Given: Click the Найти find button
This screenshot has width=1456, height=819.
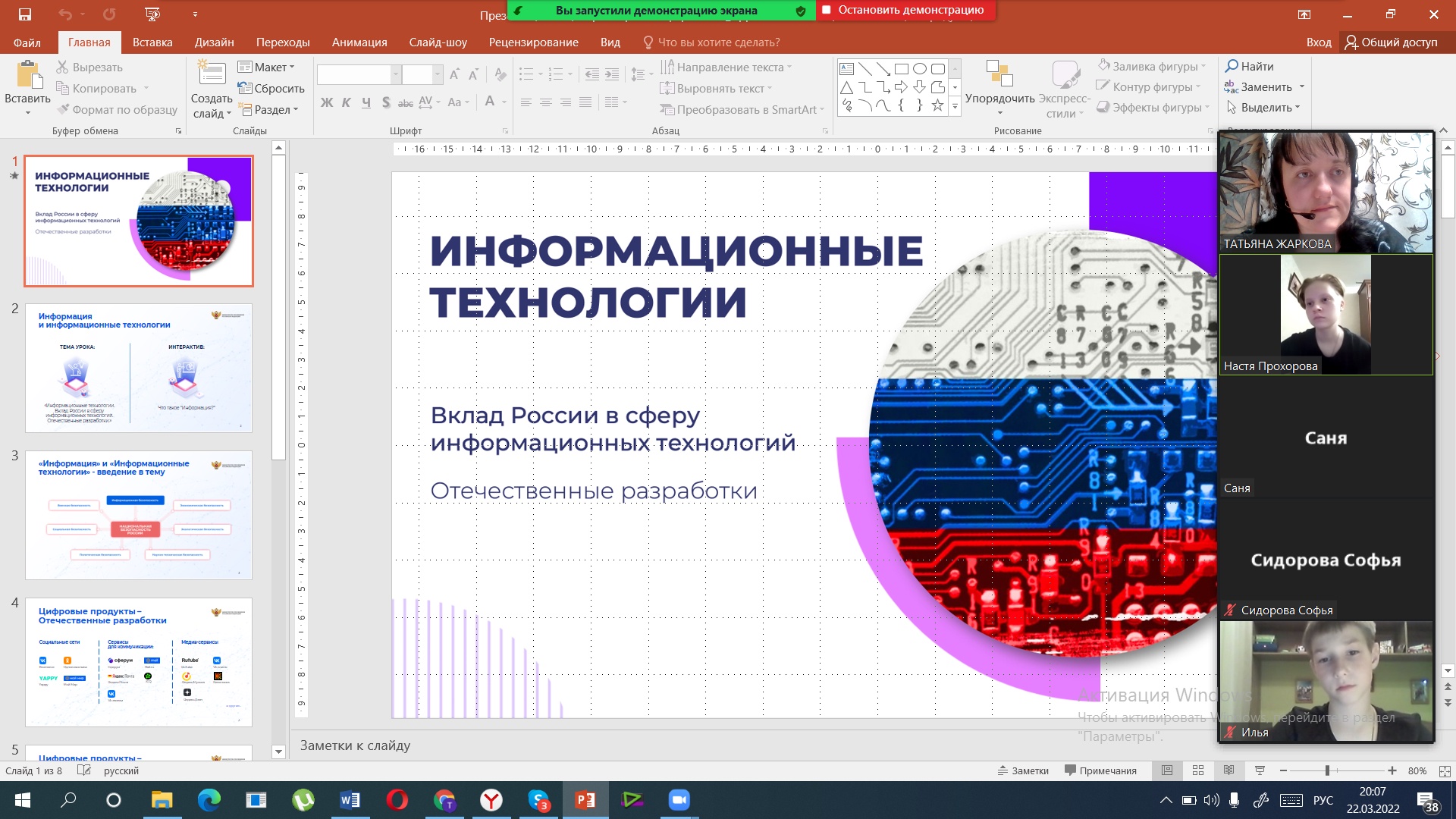Looking at the screenshot, I should [1250, 67].
